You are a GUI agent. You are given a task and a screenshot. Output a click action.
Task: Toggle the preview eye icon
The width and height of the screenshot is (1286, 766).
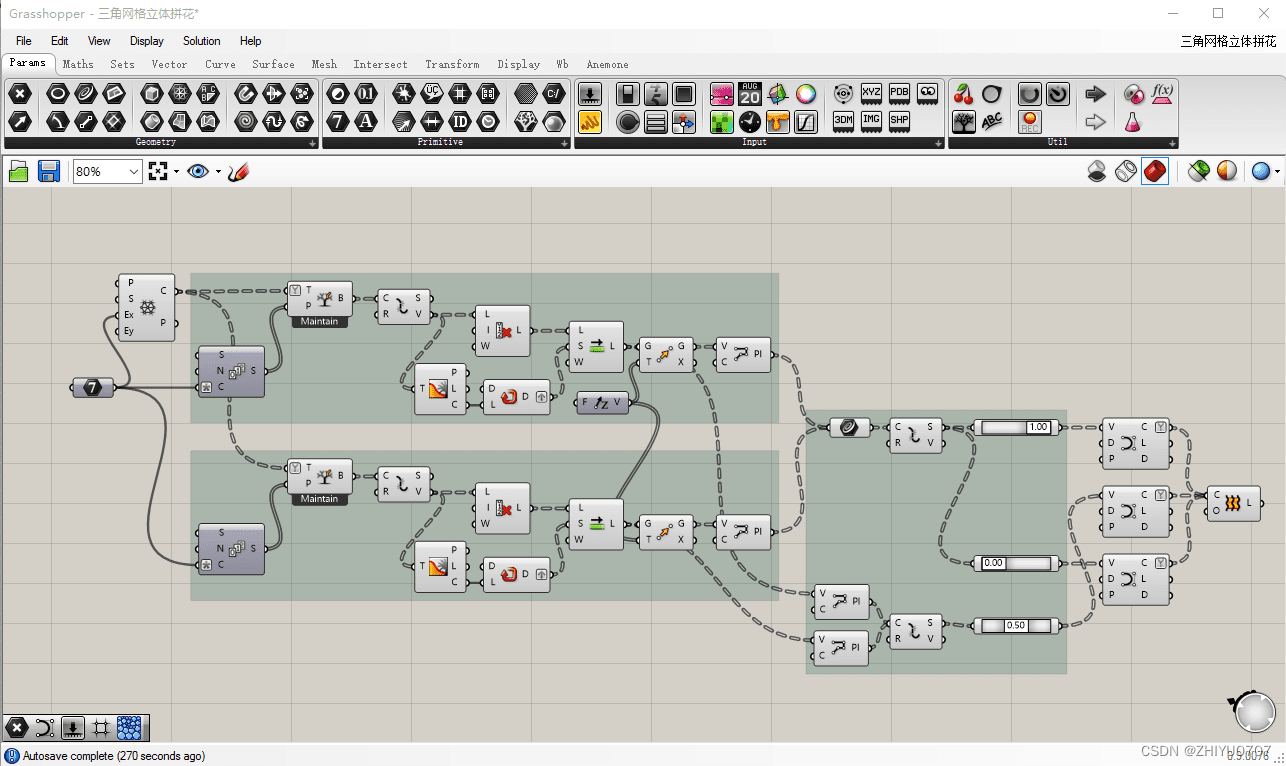(x=197, y=171)
